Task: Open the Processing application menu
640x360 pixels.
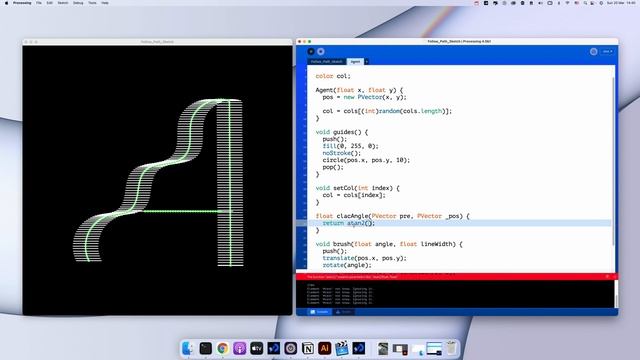Action: tap(22, 3)
